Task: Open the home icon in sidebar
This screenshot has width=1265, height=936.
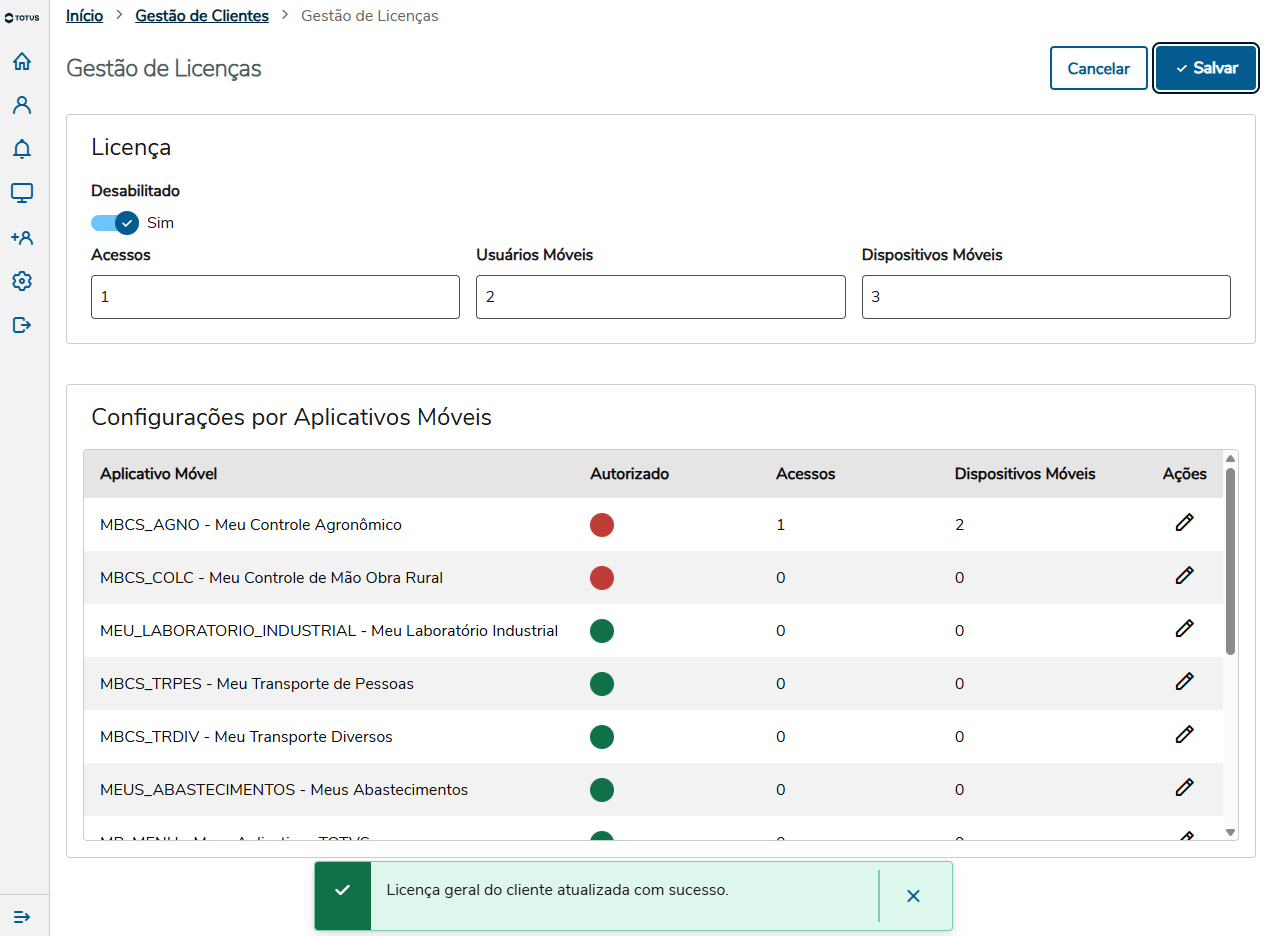Action: pos(22,62)
